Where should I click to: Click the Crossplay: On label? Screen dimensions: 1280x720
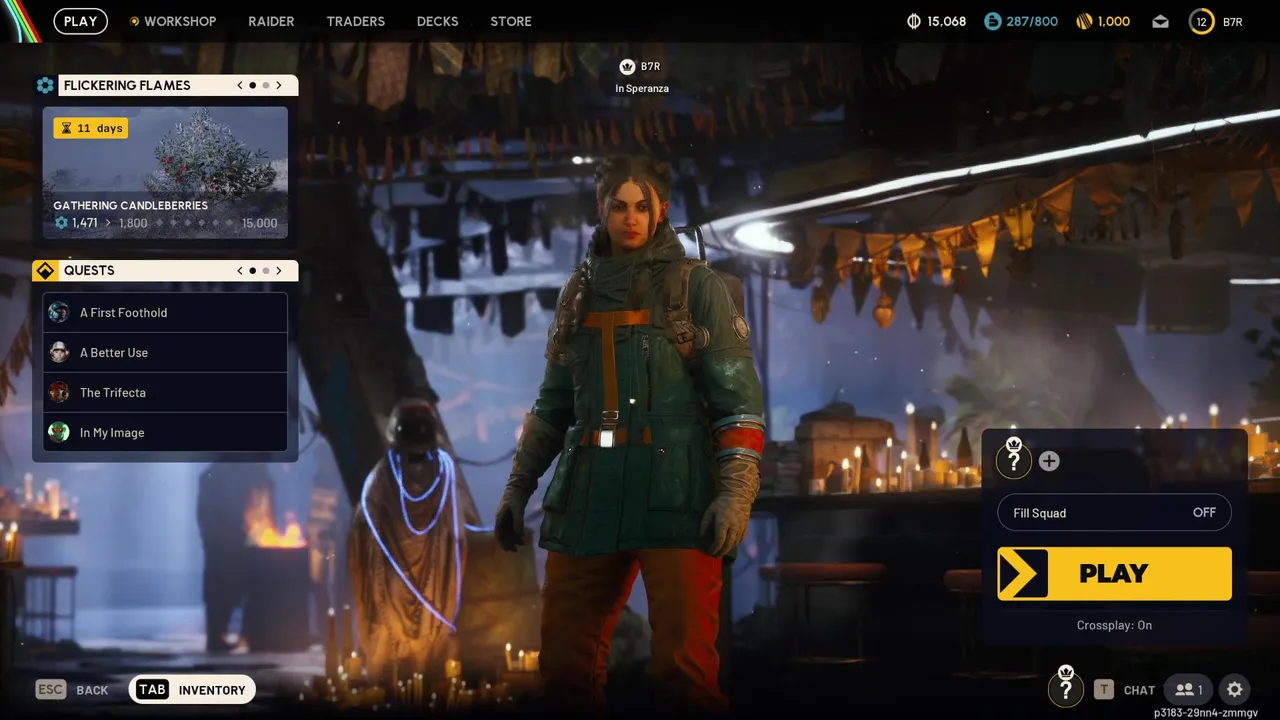(1114, 625)
